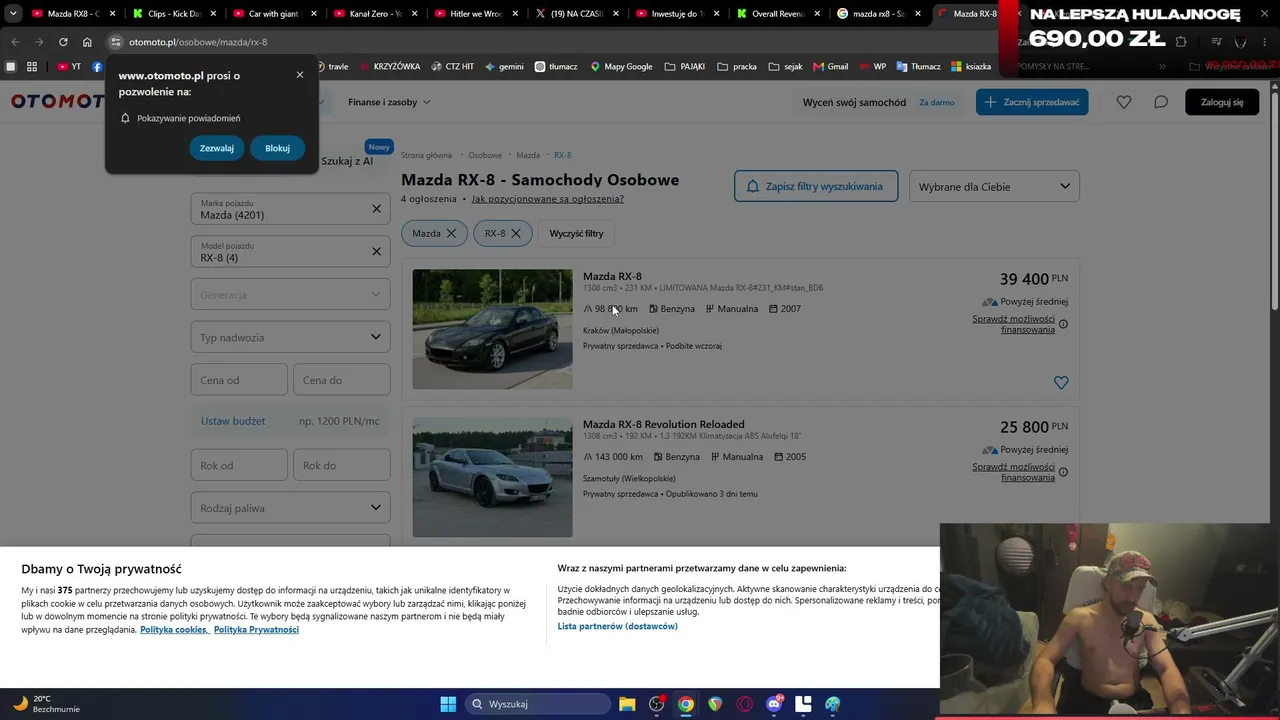Close the notification permission popup with X
Screen dimensions: 1280x720
tap(300, 75)
